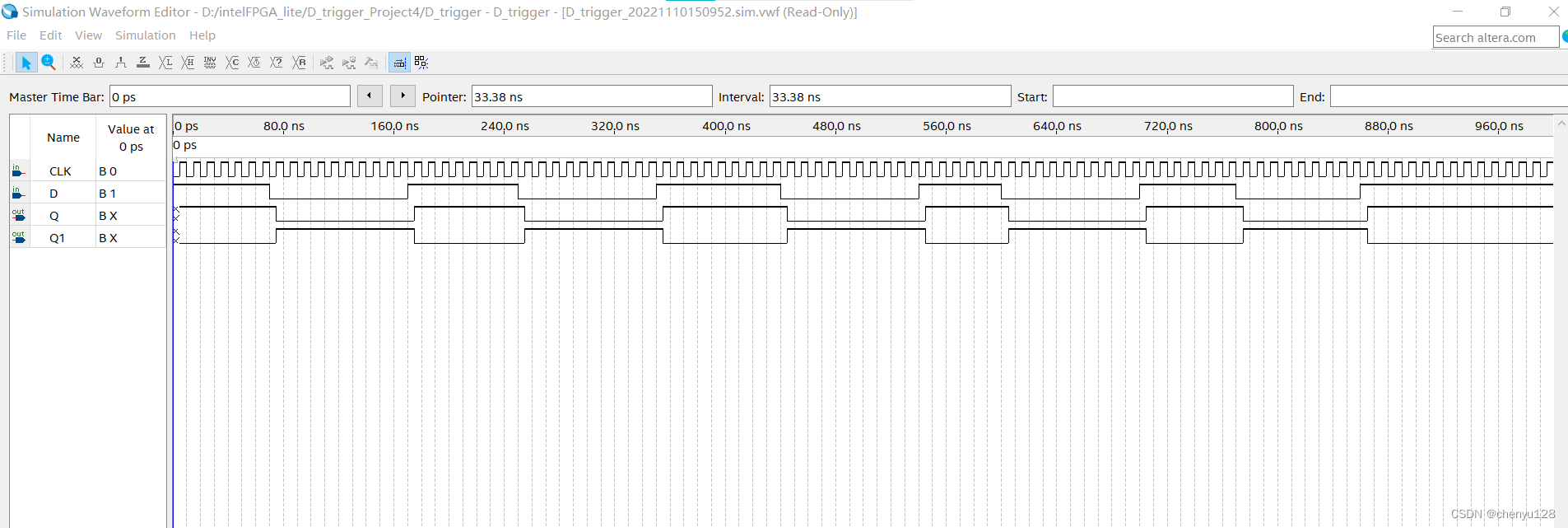Apply Weak Low (L) to signal
Viewport: 1568px width, 528px height.
click(x=165, y=63)
